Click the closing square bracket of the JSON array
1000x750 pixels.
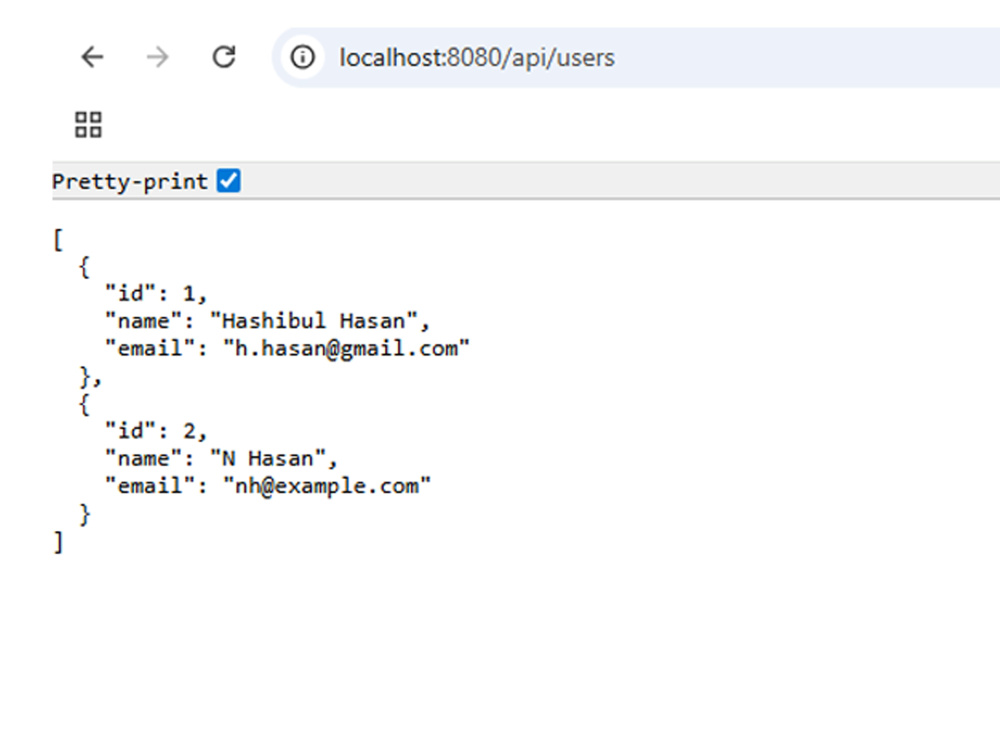tap(58, 542)
